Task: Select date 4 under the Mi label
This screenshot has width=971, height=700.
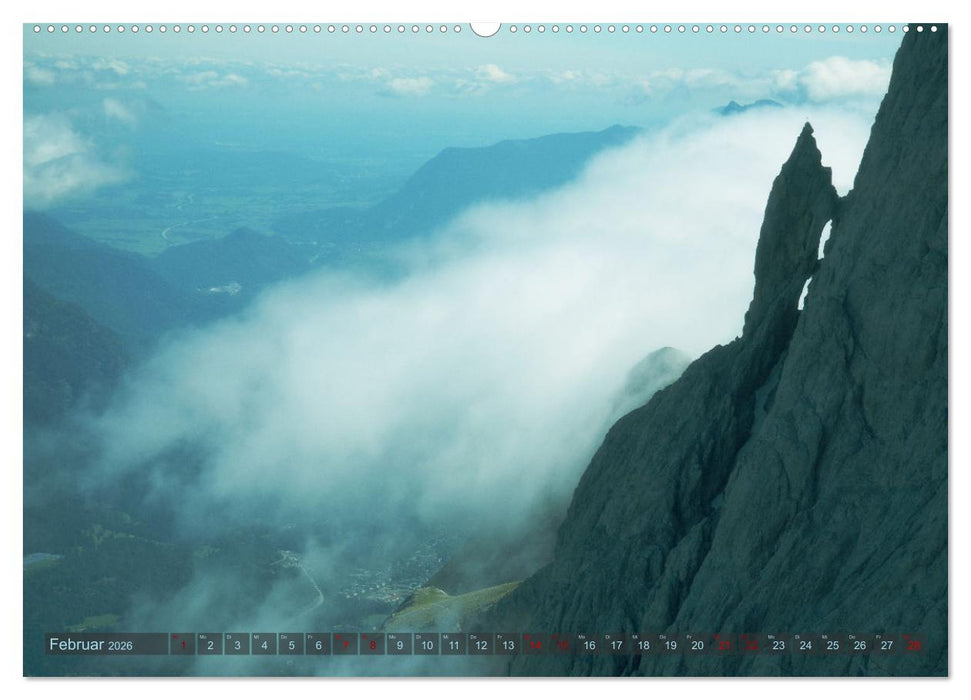Action: [x=266, y=647]
